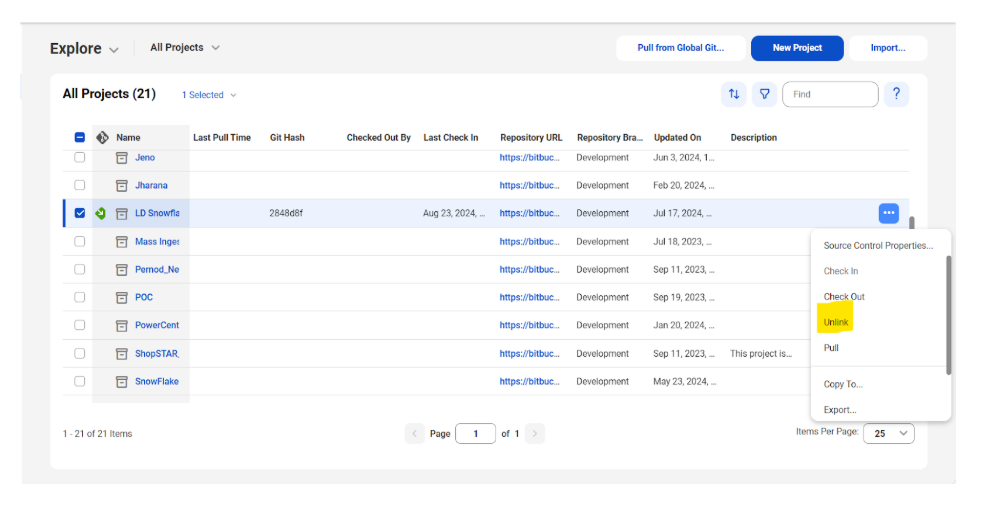Click the next page arrow

(535, 433)
